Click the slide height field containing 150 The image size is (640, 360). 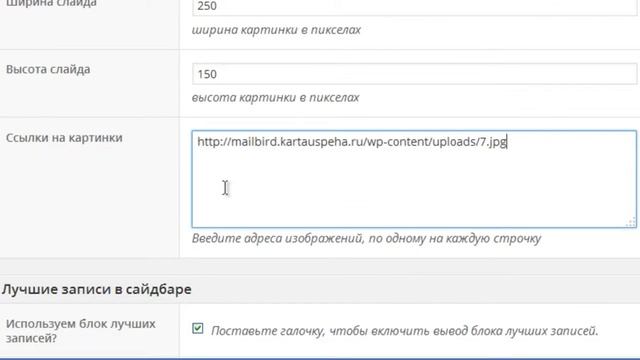click(414, 74)
